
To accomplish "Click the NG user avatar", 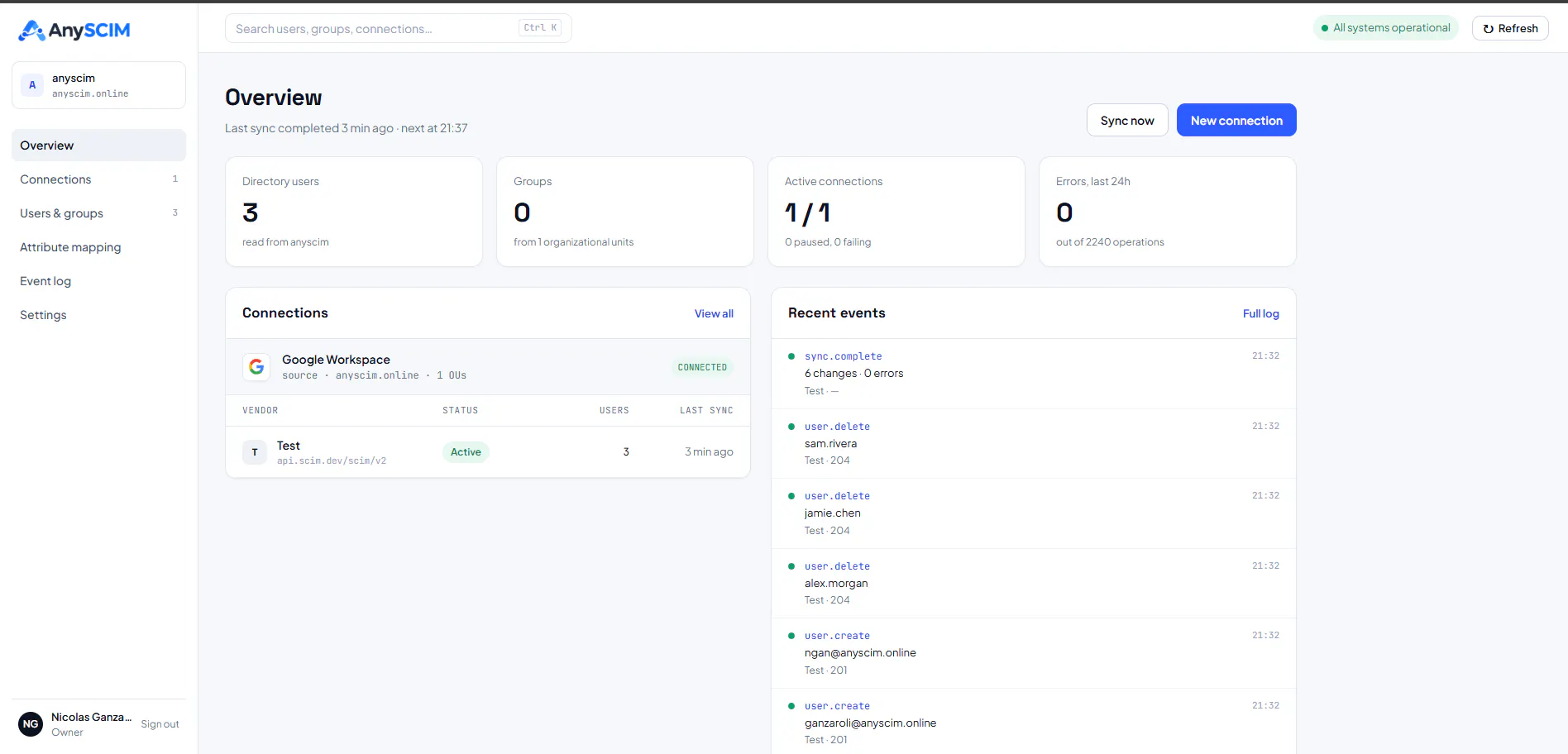I will 31,724.
